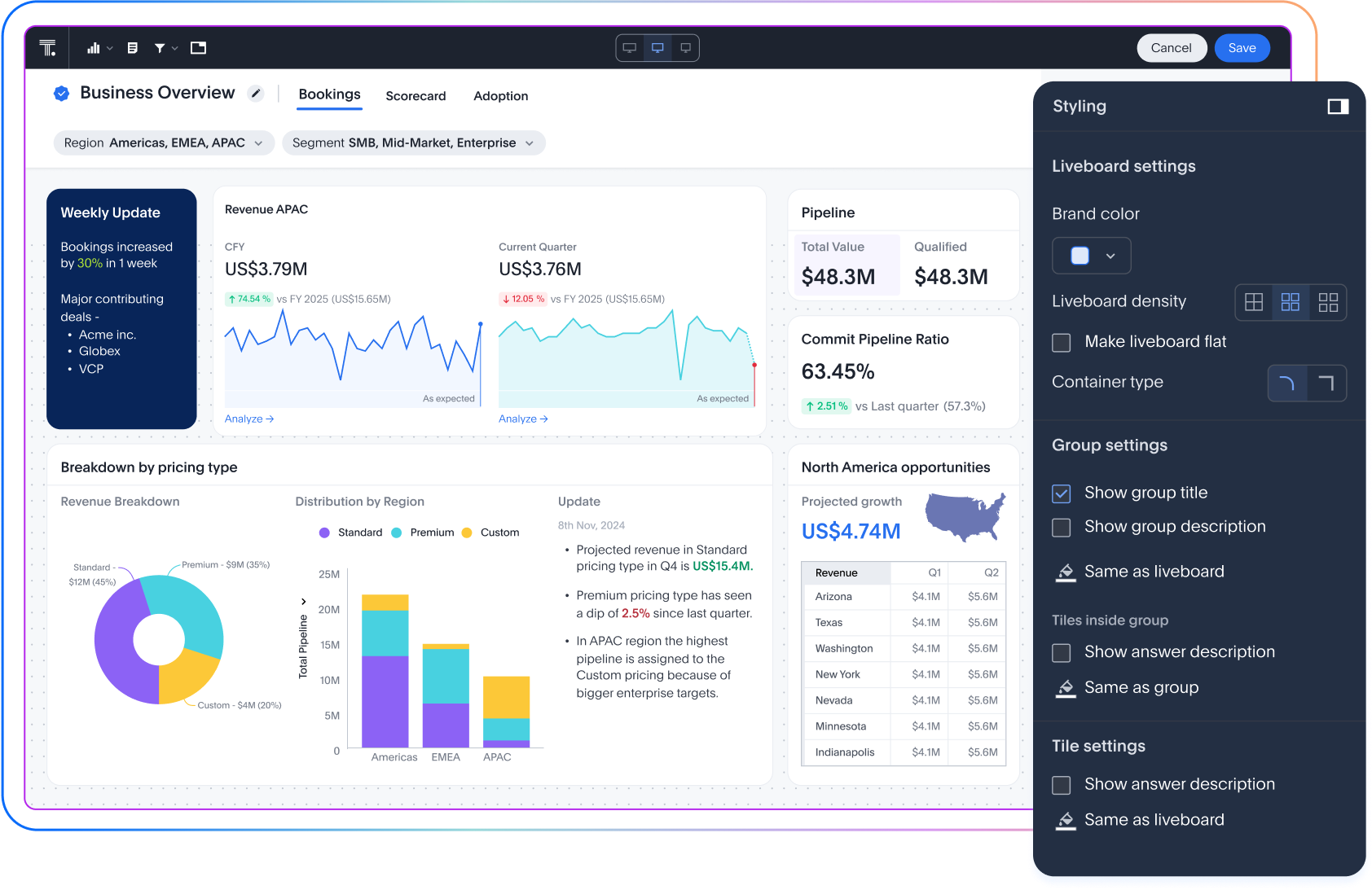Switch to the Scorecard tab
This screenshot has width=1372, height=890.
(416, 96)
